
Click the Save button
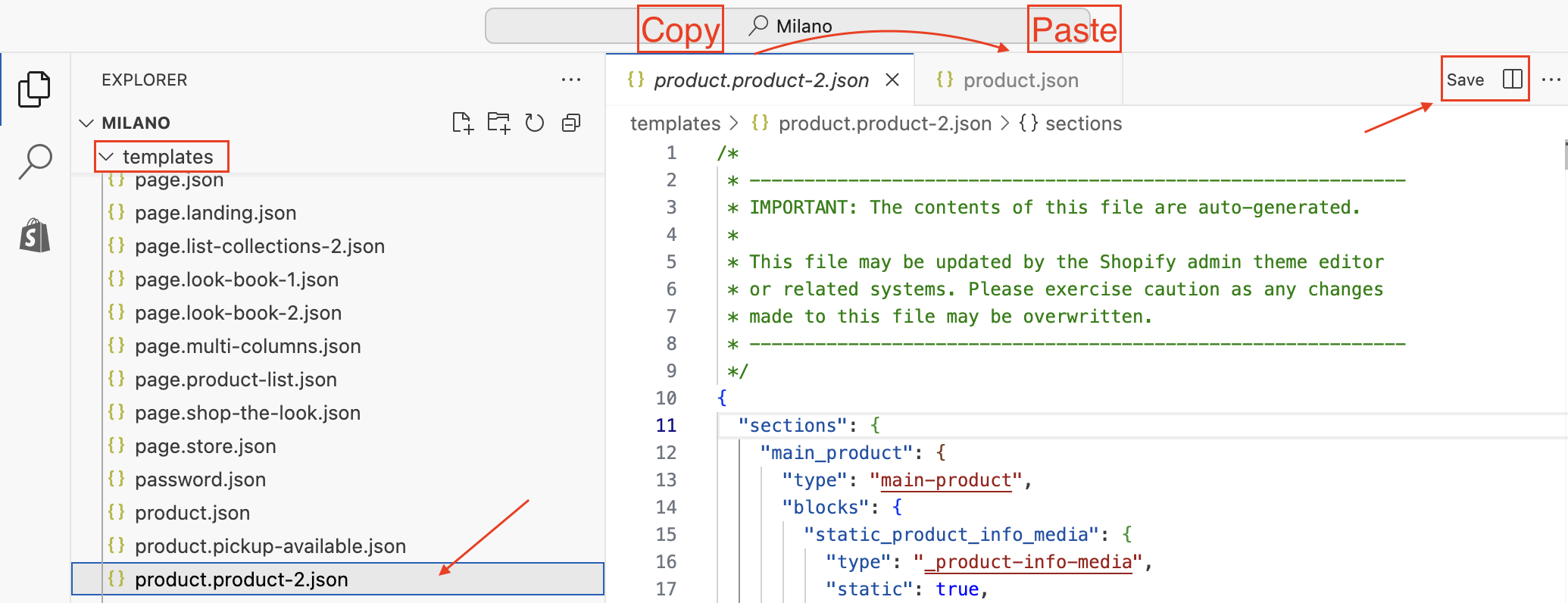(1465, 80)
